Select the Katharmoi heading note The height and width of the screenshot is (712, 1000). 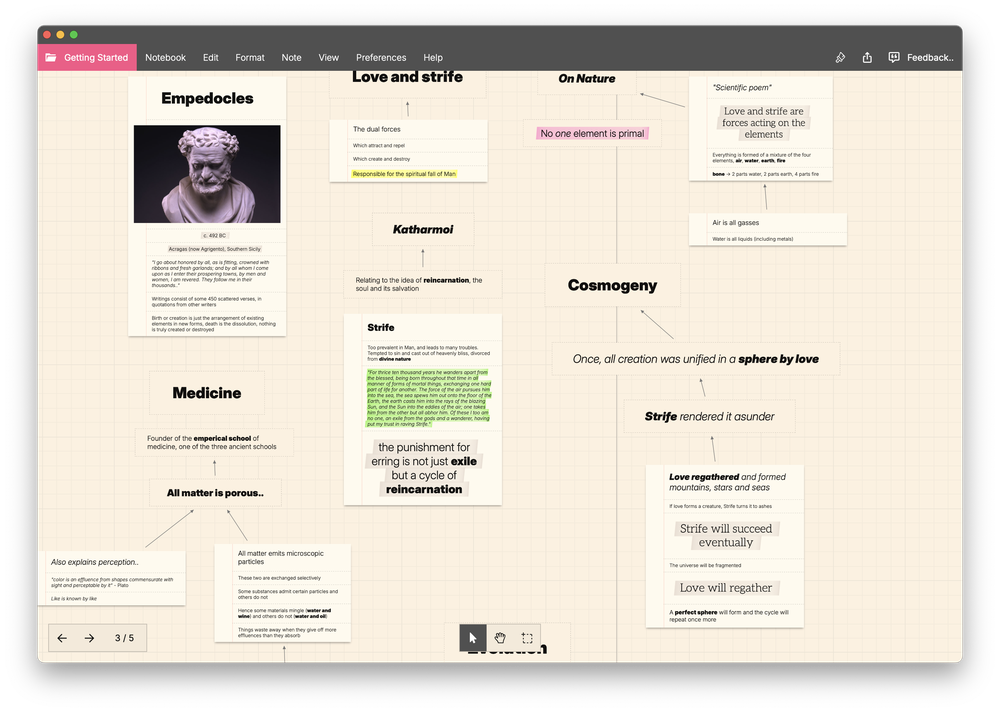click(x=423, y=229)
